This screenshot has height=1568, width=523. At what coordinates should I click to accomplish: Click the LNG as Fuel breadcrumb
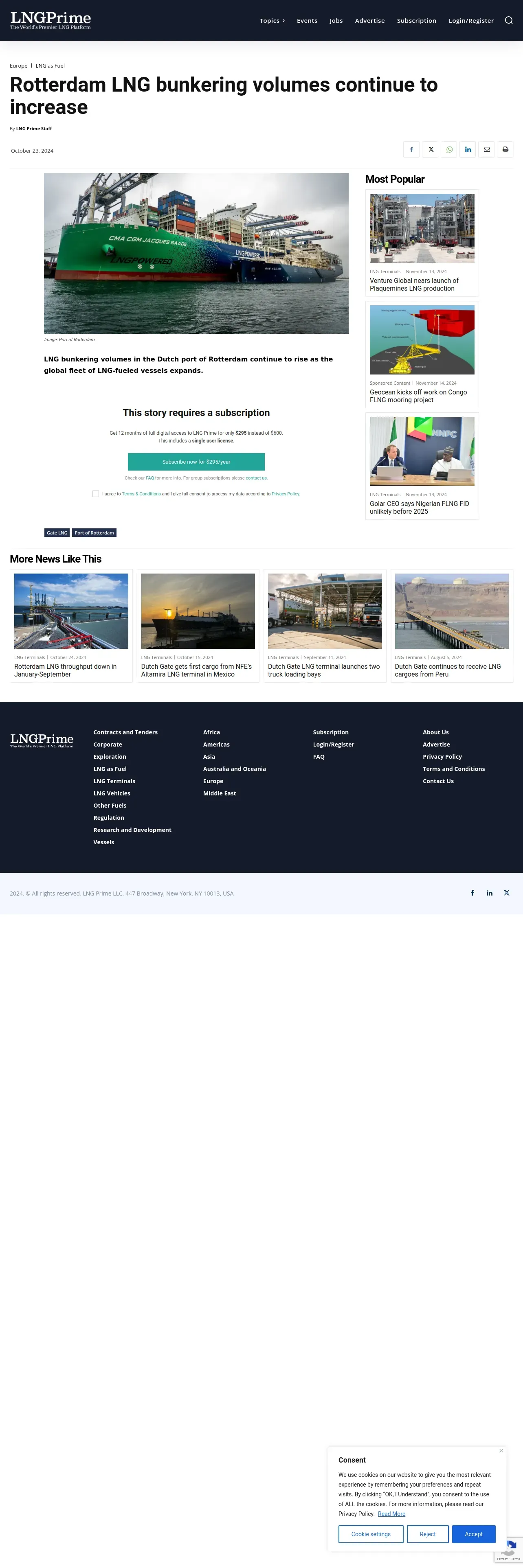point(50,66)
